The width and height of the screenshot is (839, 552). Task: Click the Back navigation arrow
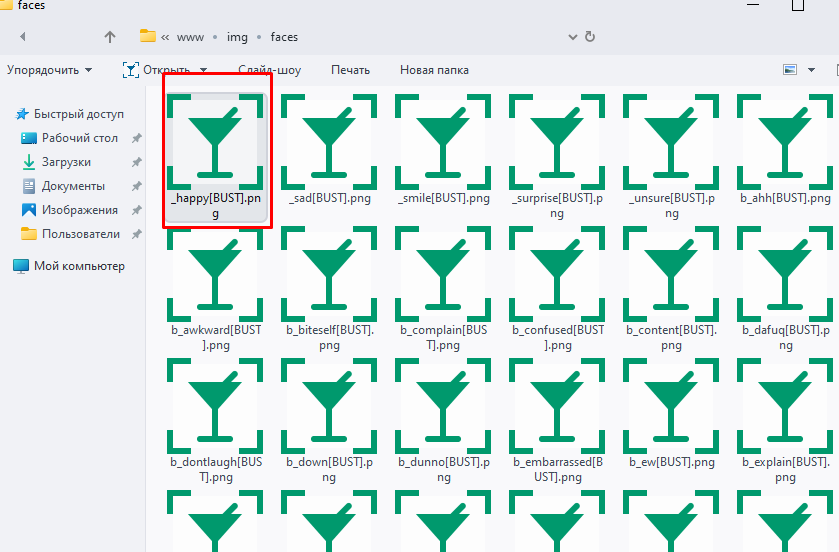pos(22,37)
